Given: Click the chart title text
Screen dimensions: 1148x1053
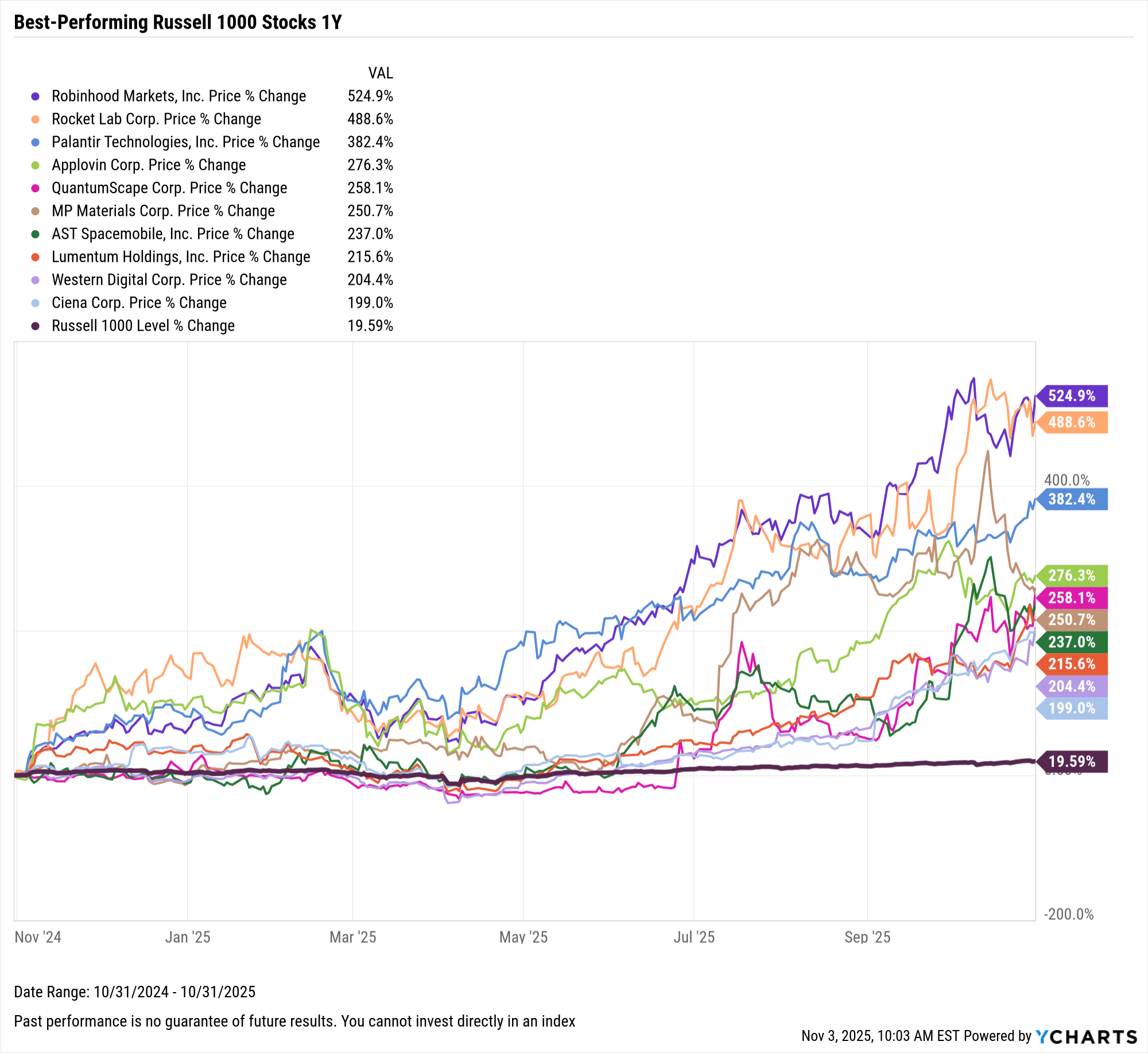Looking at the screenshot, I should pos(177,22).
